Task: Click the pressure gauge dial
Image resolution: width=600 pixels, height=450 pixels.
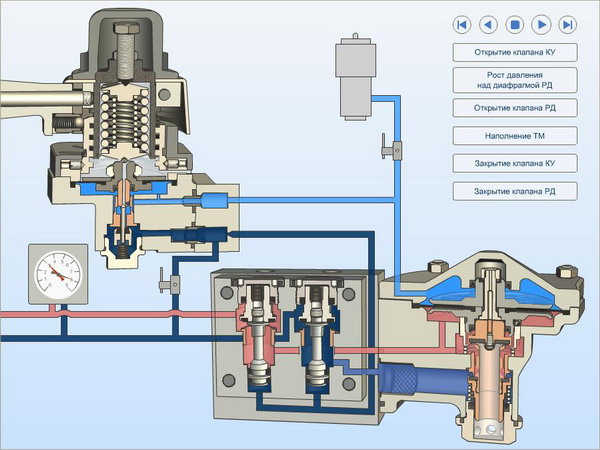Action: [58, 275]
